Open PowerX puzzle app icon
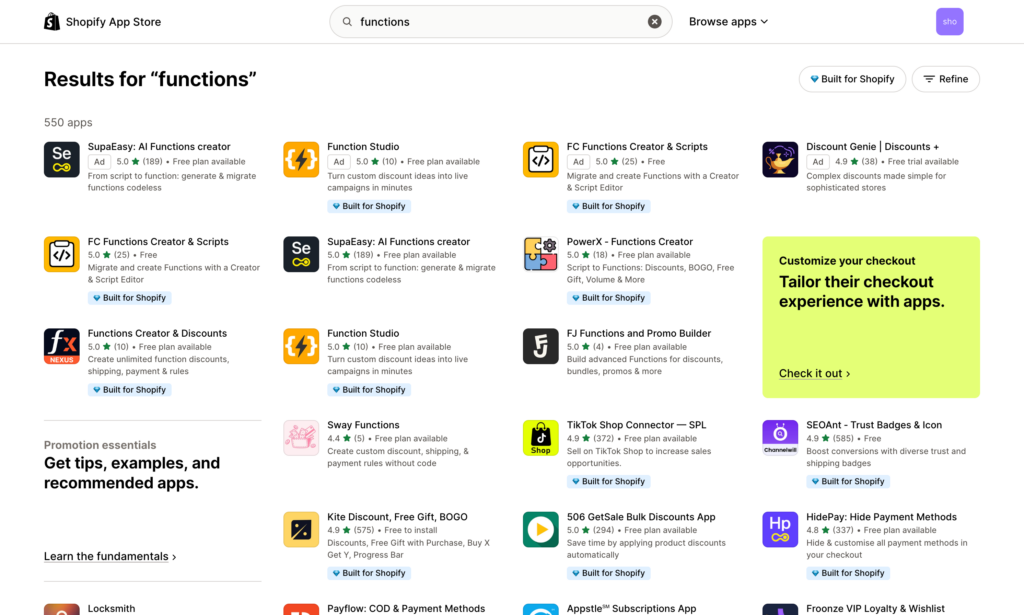Screen dimensions: 1024x615 [x=541, y=254]
